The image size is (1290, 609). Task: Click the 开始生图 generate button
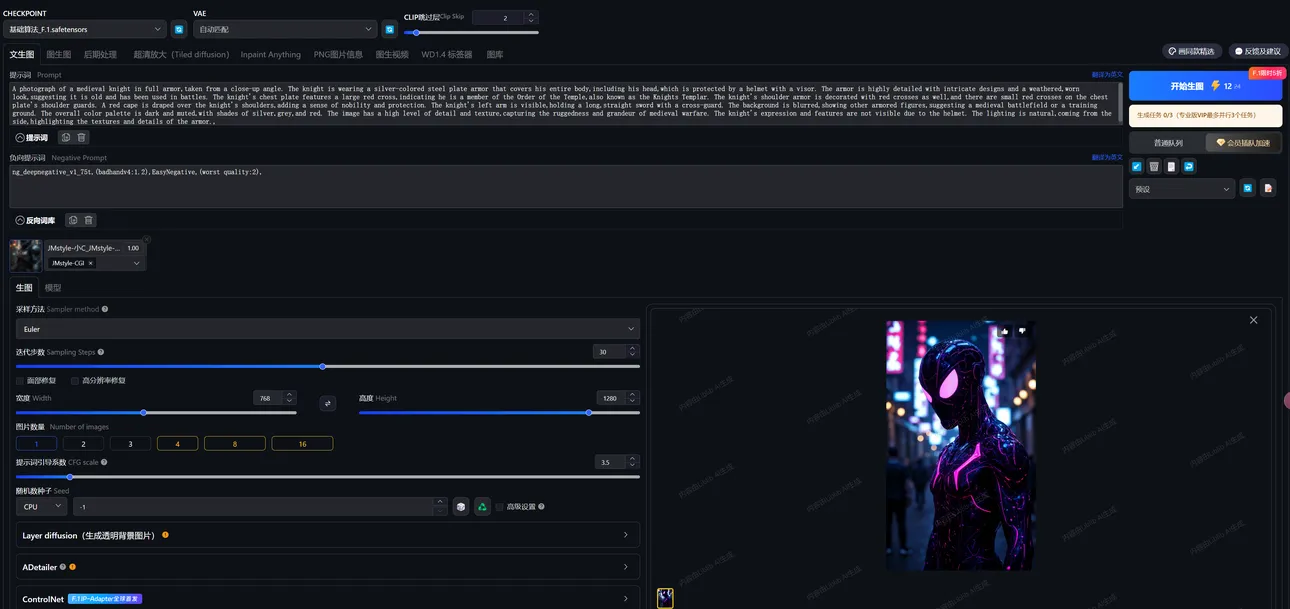point(1204,86)
